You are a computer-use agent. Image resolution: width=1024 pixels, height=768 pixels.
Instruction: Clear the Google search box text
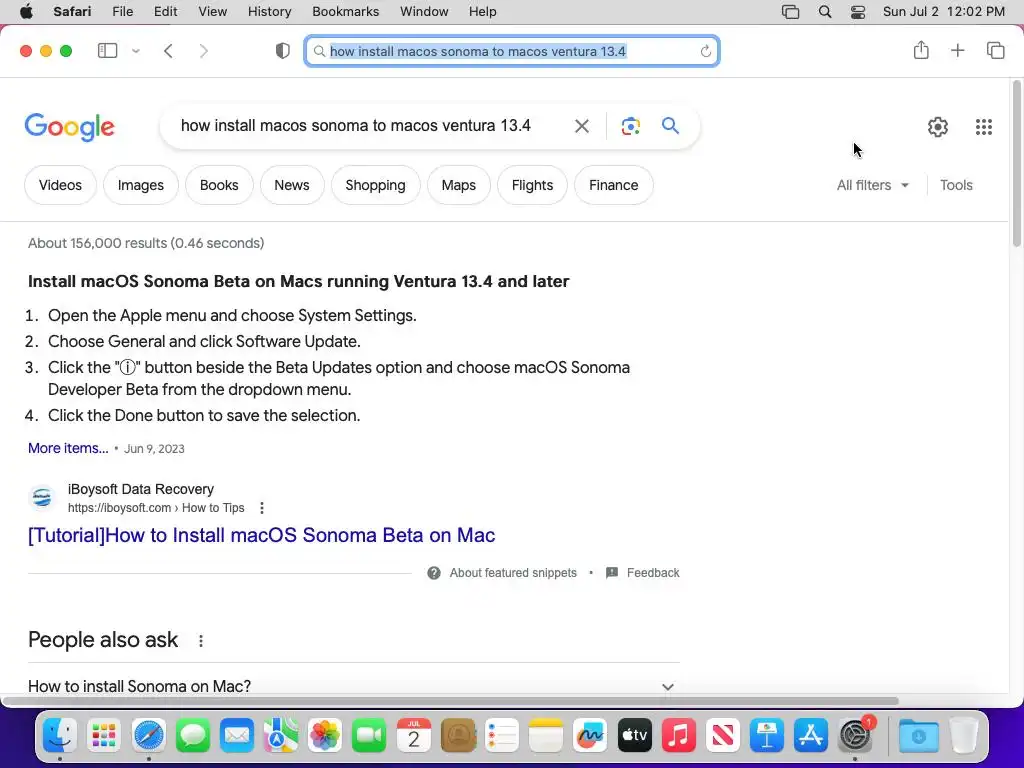click(x=581, y=126)
